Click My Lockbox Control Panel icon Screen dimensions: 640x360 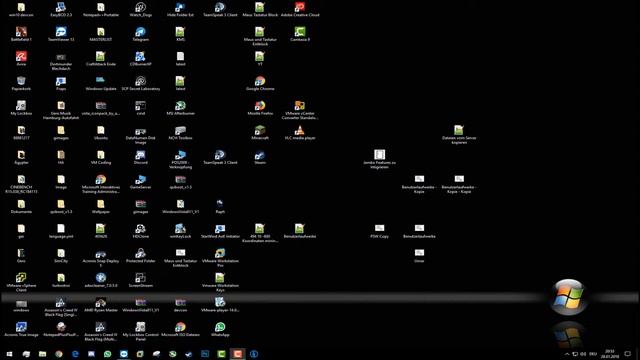coord(140,331)
